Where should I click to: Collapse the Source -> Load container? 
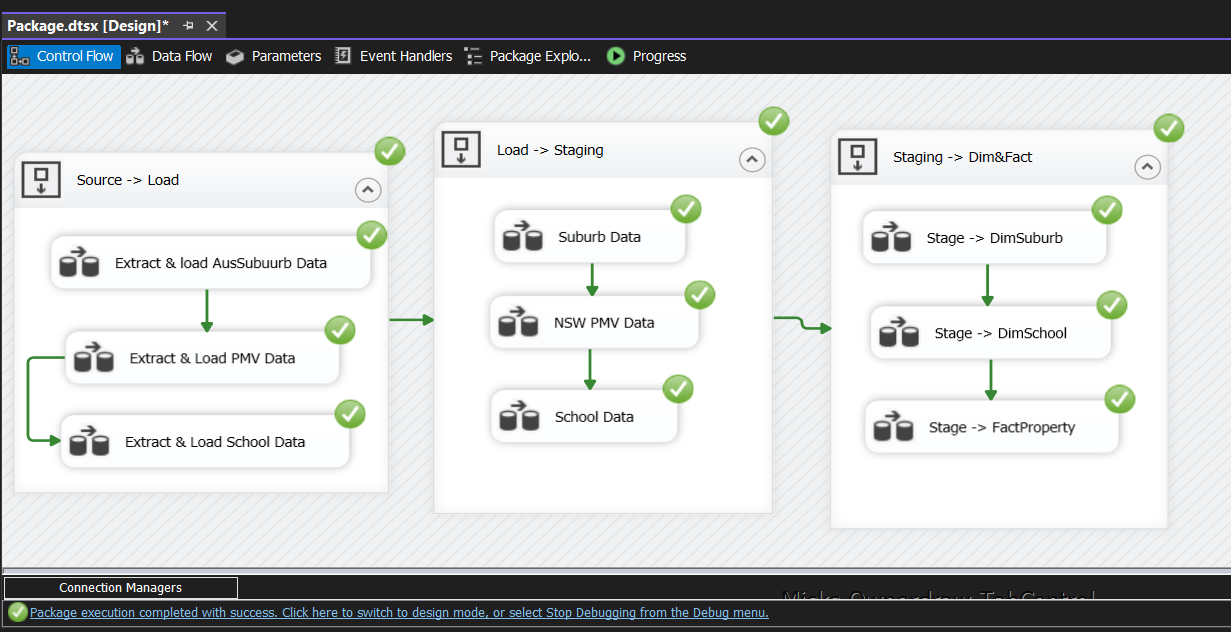368,190
